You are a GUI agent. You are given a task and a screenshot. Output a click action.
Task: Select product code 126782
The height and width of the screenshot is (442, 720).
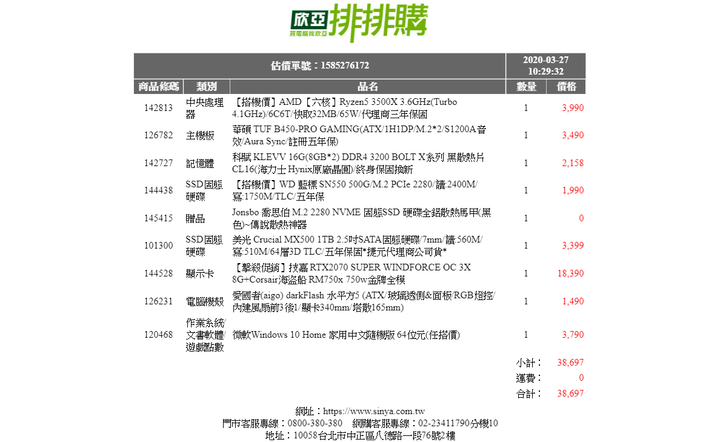click(158, 135)
